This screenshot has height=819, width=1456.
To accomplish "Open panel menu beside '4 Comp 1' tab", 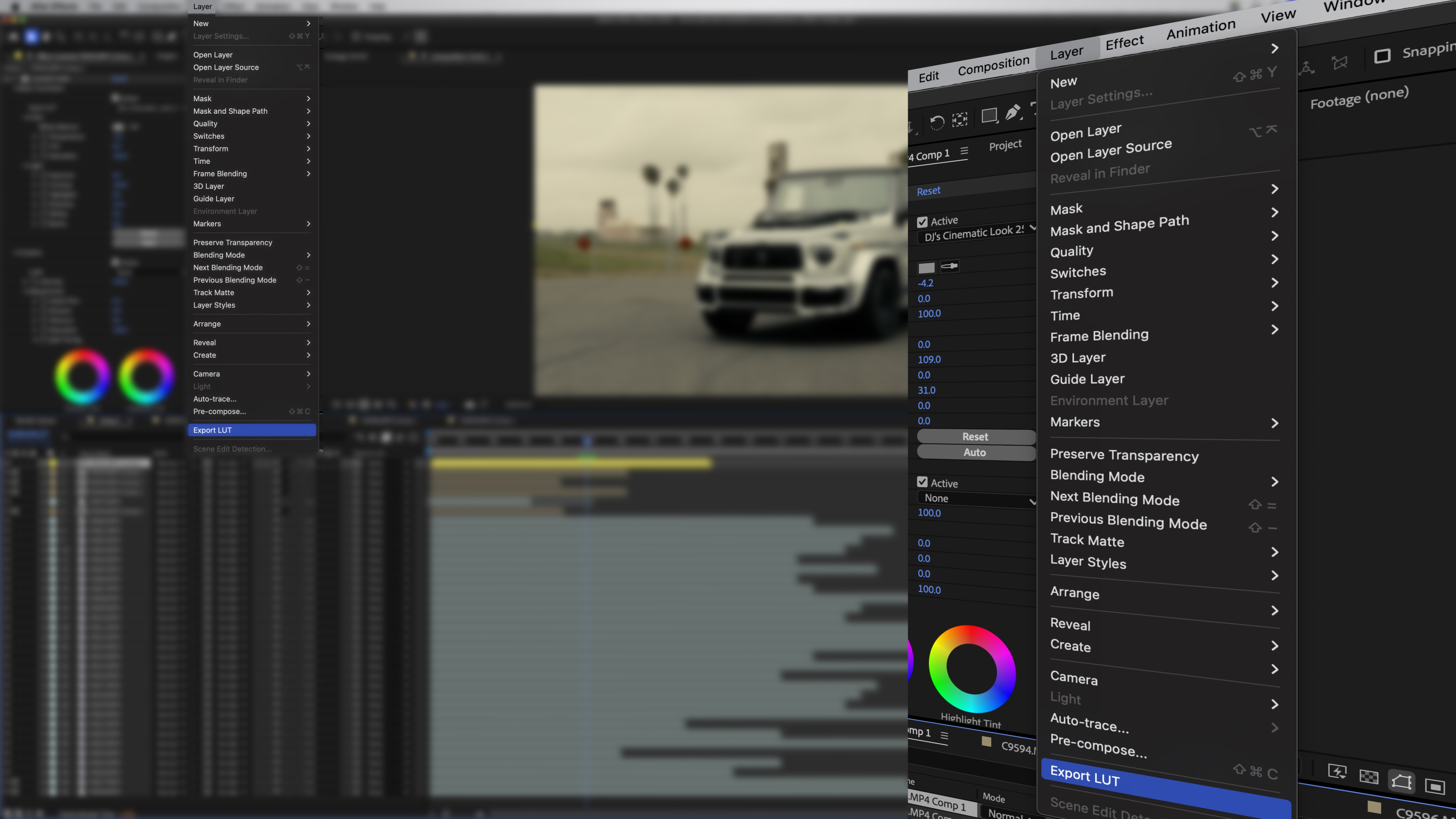I will pyautogui.click(x=964, y=151).
